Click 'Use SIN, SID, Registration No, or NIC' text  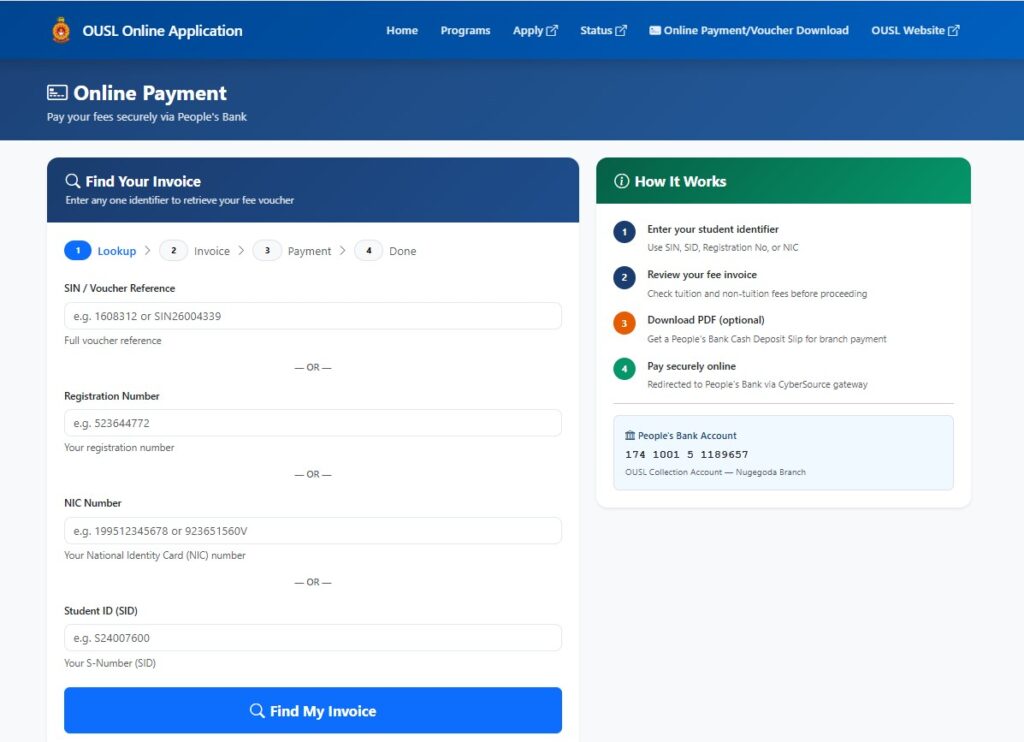pos(723,248)
